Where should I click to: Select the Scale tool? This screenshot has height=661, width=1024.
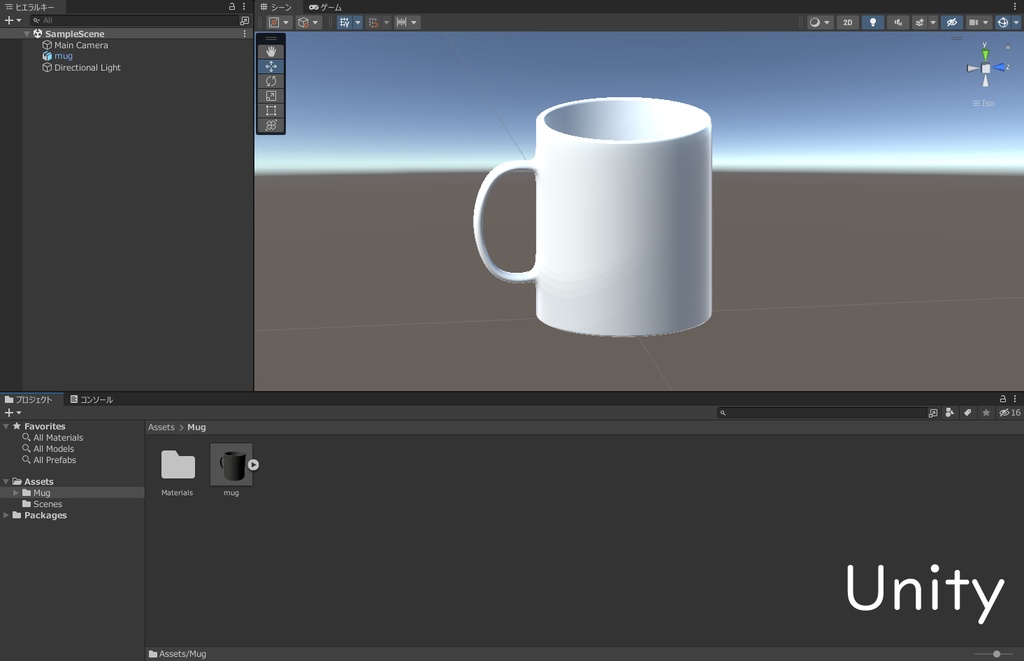tap(270, 95)
